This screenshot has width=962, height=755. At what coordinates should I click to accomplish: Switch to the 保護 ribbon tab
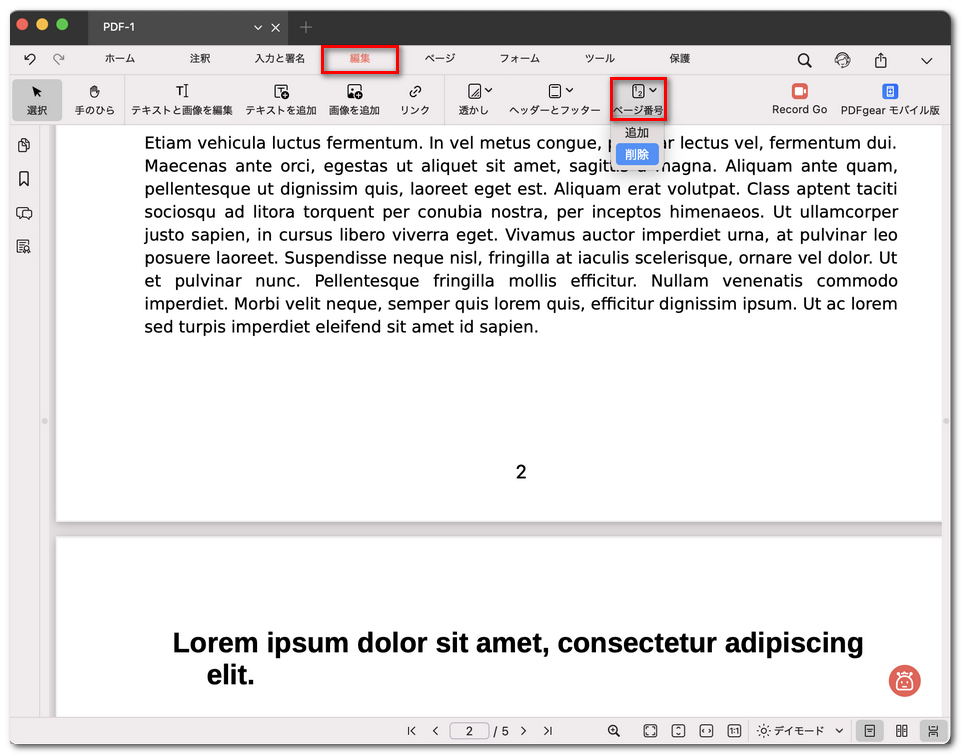click(x=679, y=58)
